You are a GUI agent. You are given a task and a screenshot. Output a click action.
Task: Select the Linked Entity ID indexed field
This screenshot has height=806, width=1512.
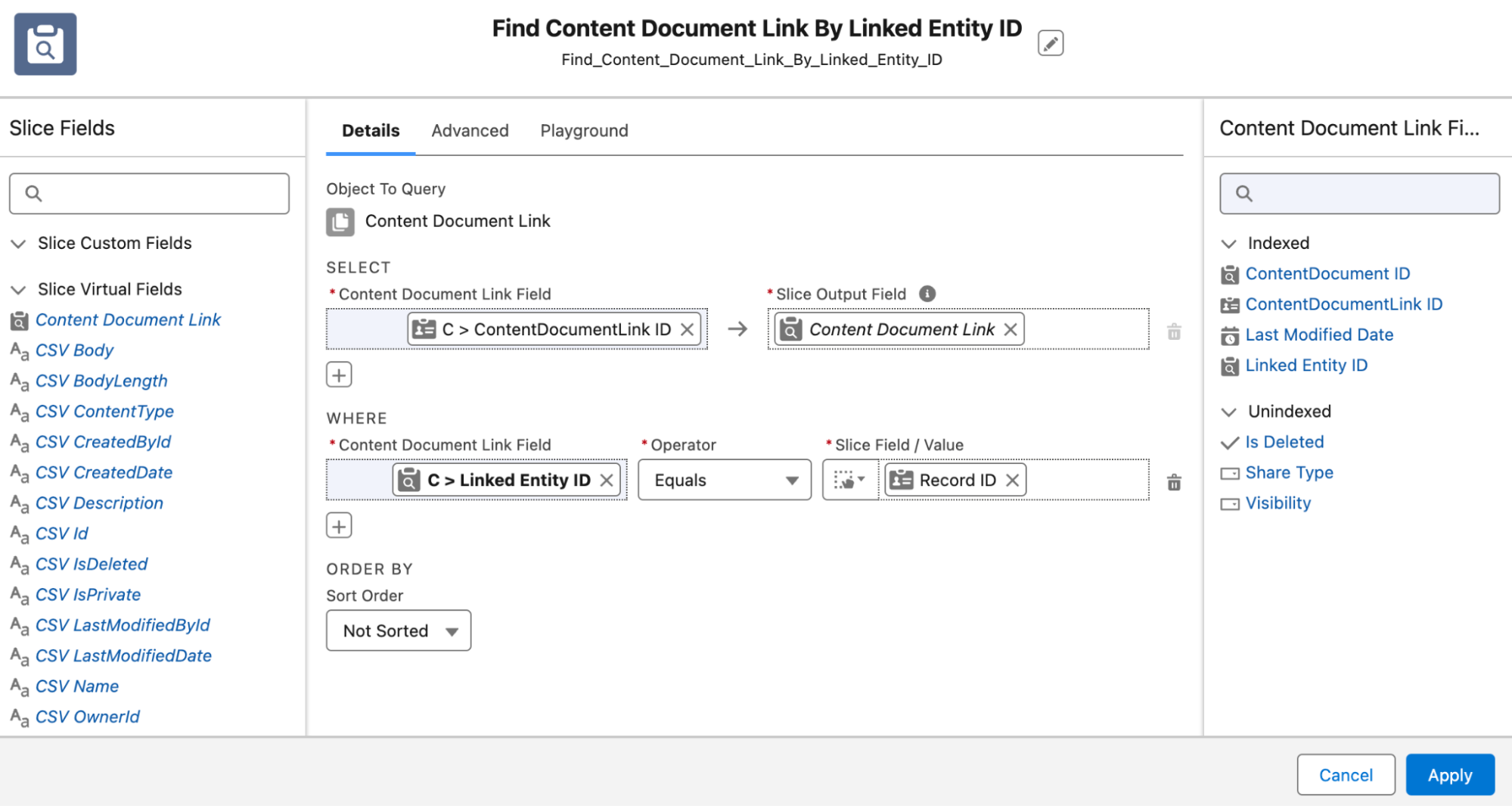point(1306,365)
